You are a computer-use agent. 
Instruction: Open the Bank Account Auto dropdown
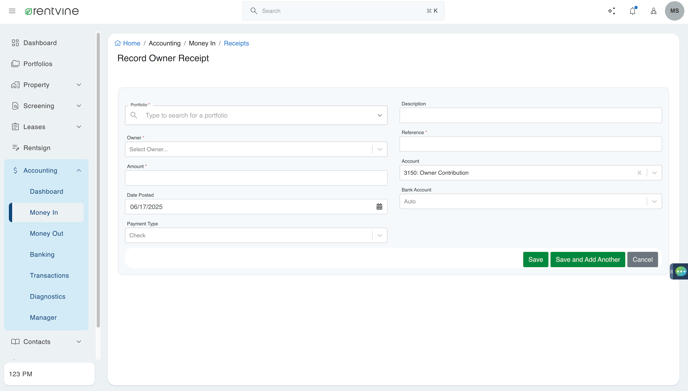tap(530, 201)
